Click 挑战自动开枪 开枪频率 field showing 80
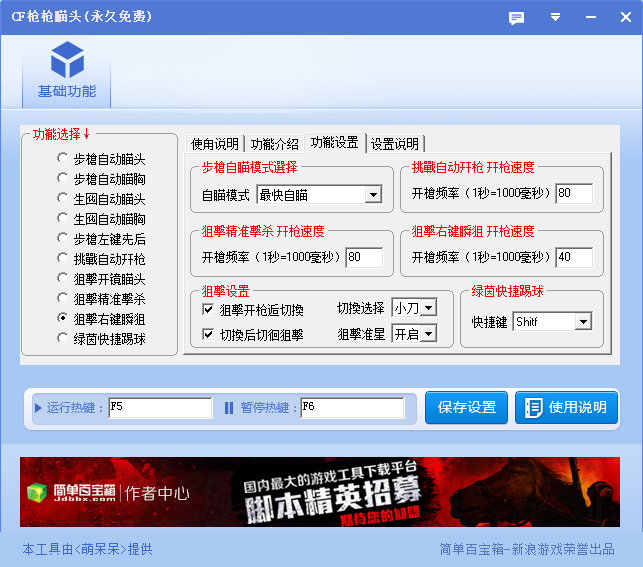643x567 pixels. 574,193
